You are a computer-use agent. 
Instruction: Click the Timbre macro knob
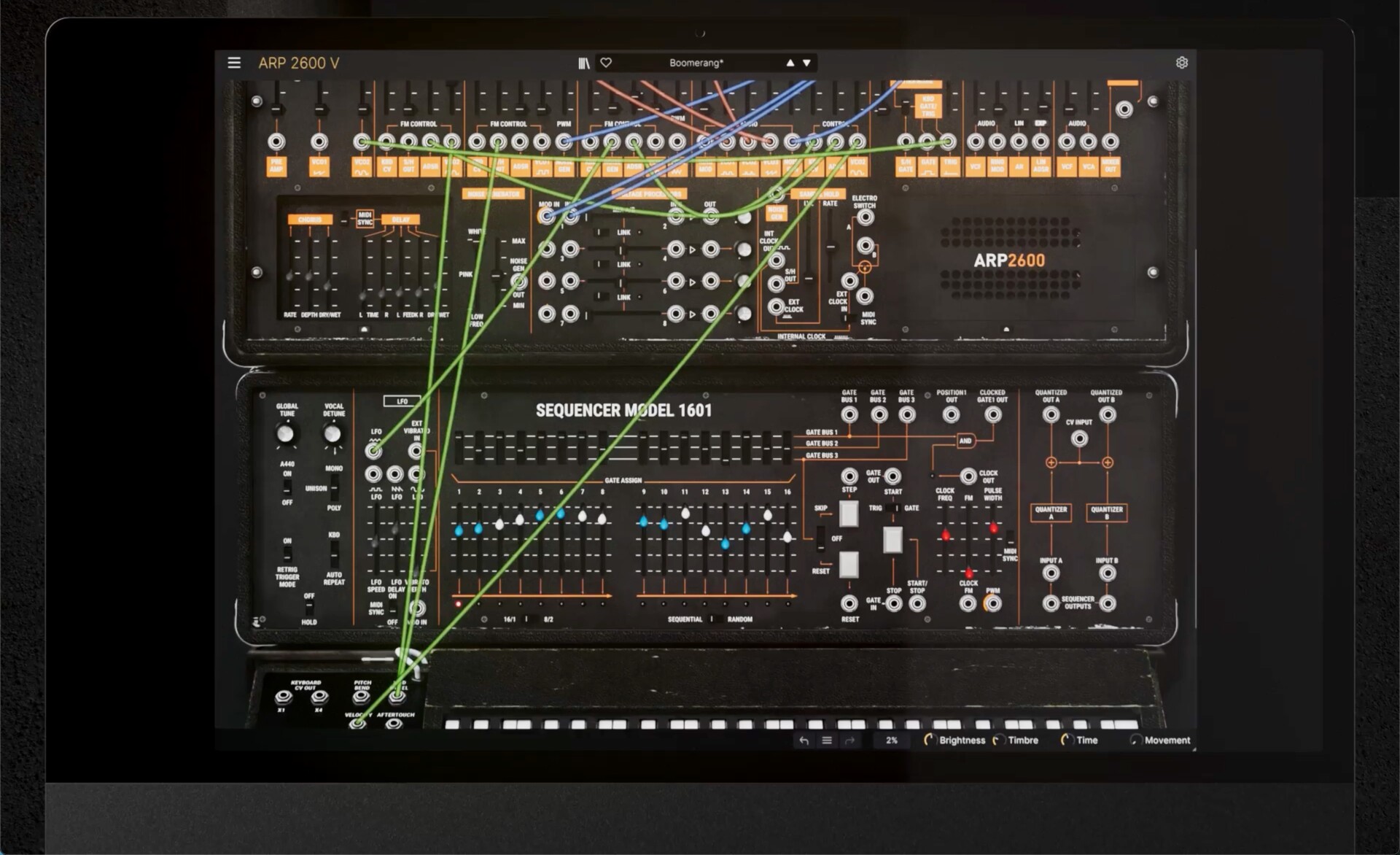[x=999, y=740]
